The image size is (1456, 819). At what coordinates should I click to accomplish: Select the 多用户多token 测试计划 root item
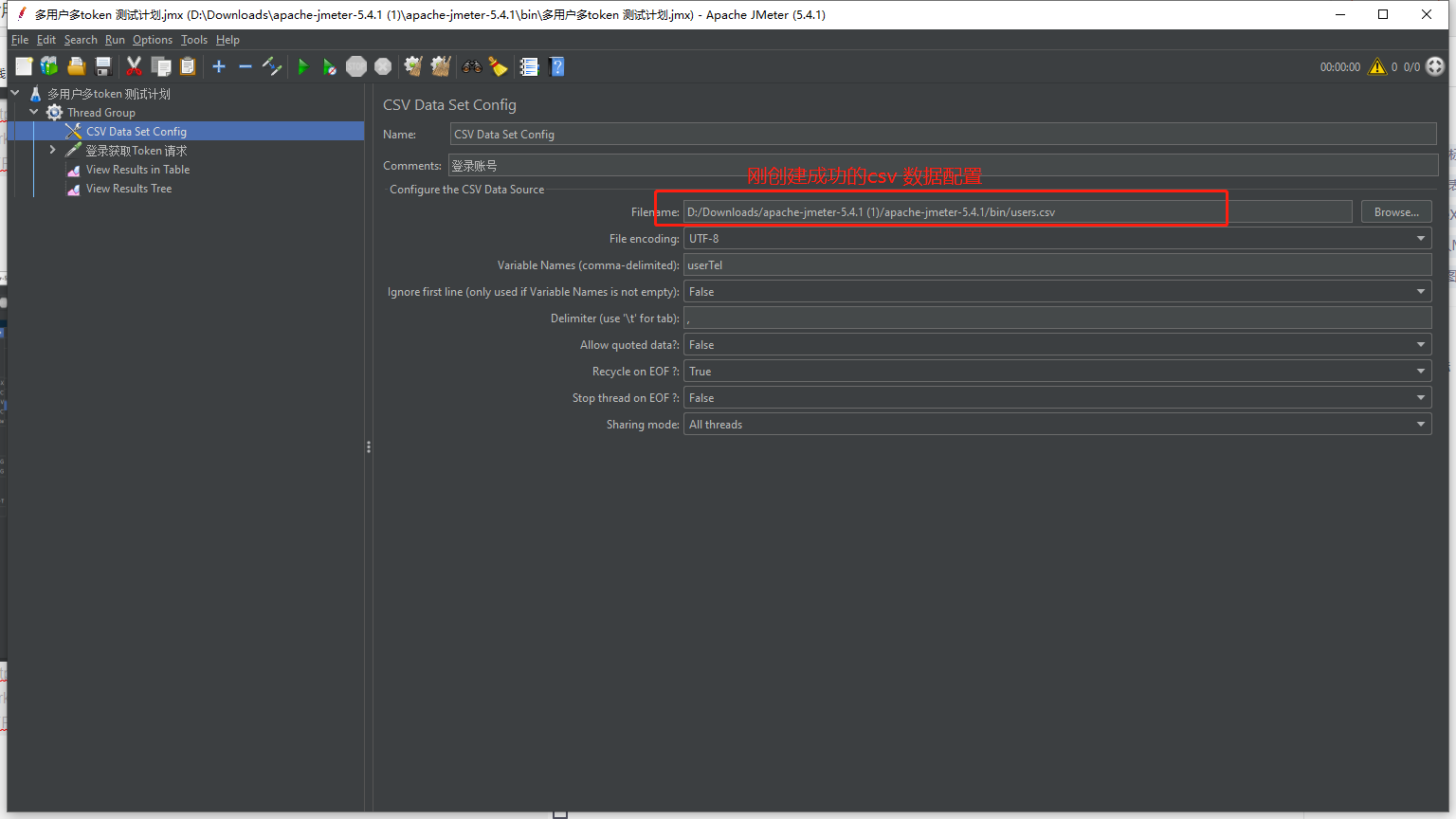tap(109, 94)
